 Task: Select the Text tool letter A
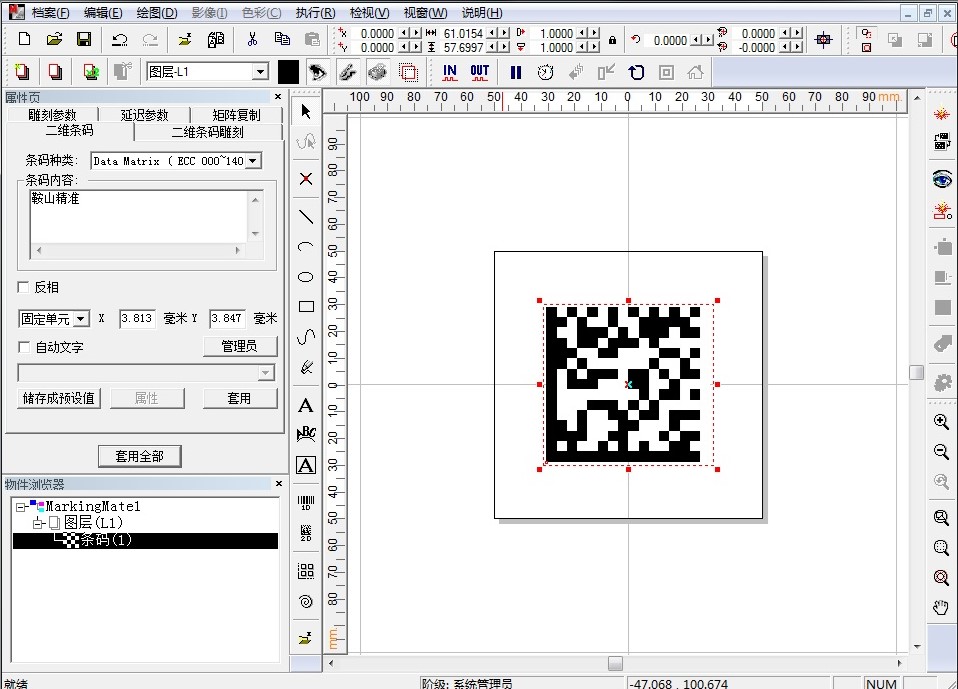(306, 406)
